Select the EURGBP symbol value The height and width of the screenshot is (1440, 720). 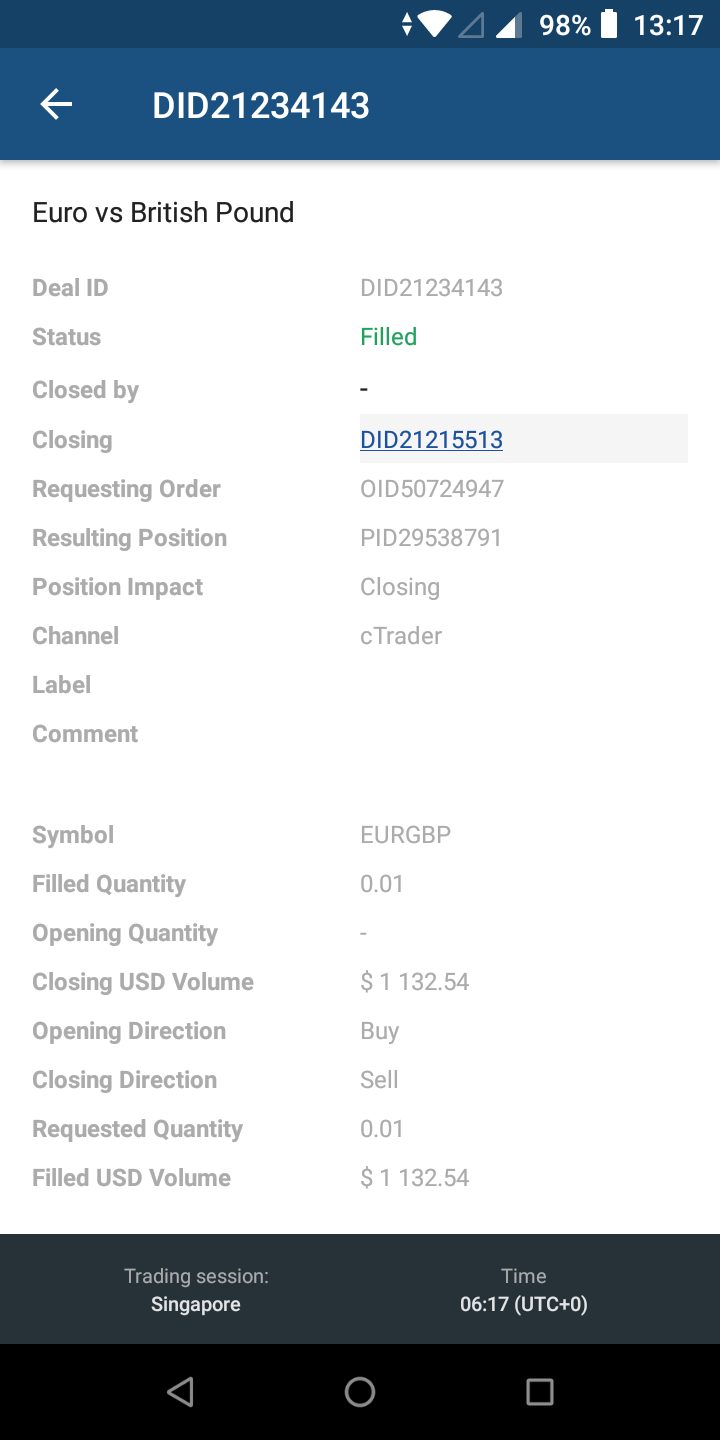pos(405,835)
